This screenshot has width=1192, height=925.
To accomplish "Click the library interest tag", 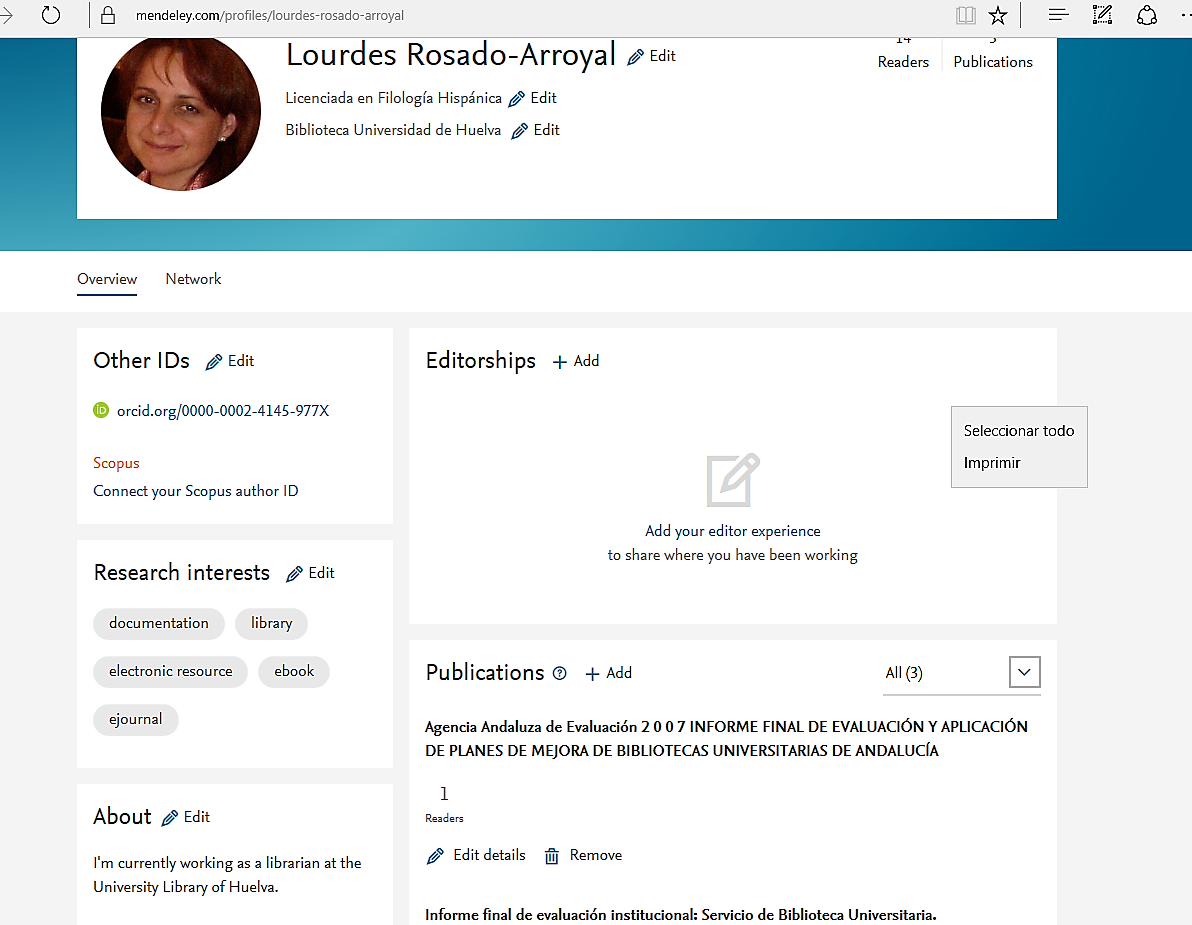I will 271,623.
